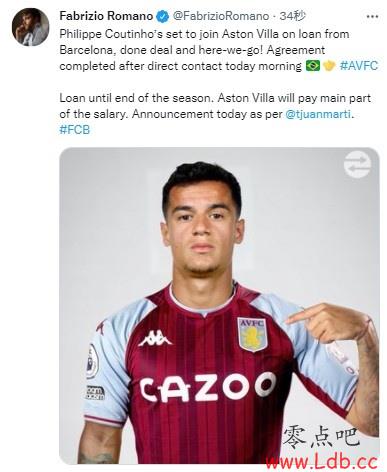Click the 34秒 tweet timestamp
Viewport: 387px width, 472px height.
pos(292,16)
